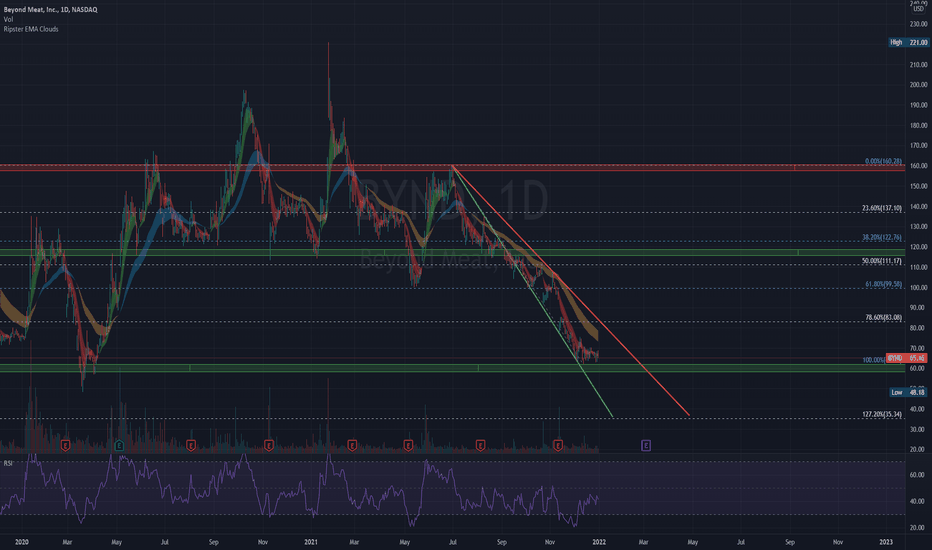Select the red resistance zone near 160
Screen dimensions: 932x550
[452, 168]
